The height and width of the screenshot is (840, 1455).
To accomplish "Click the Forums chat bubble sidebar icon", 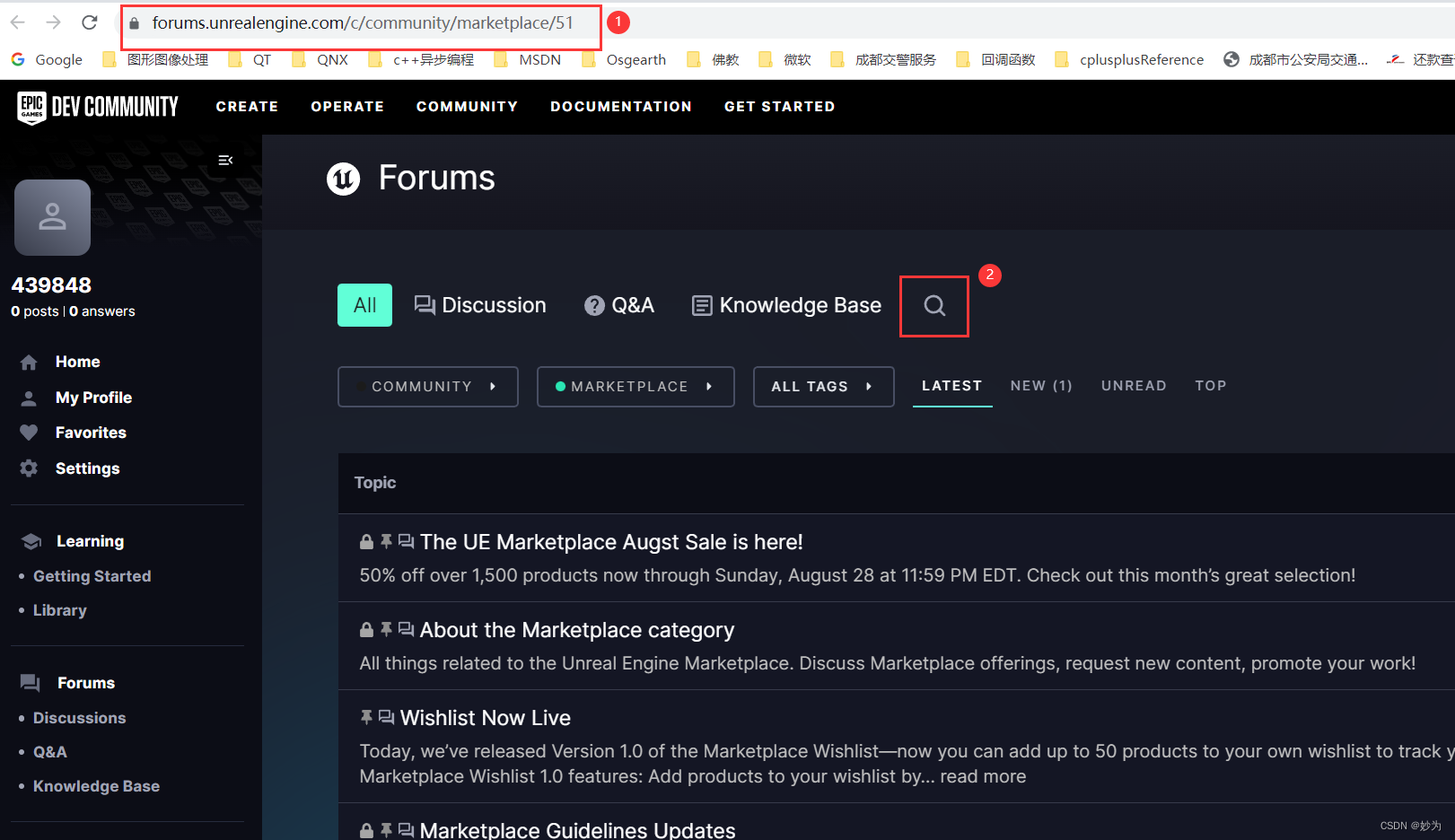I will click(31, 683).
